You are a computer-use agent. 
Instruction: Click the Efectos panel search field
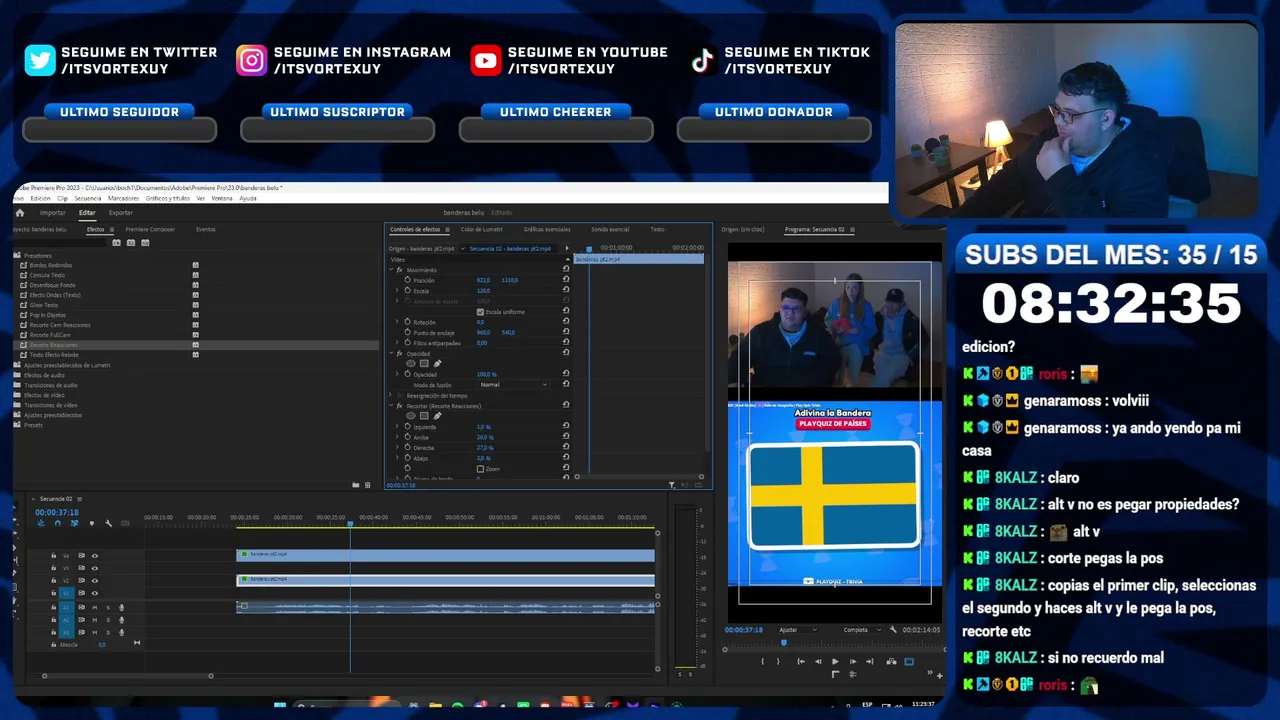(x=62, y=243)
